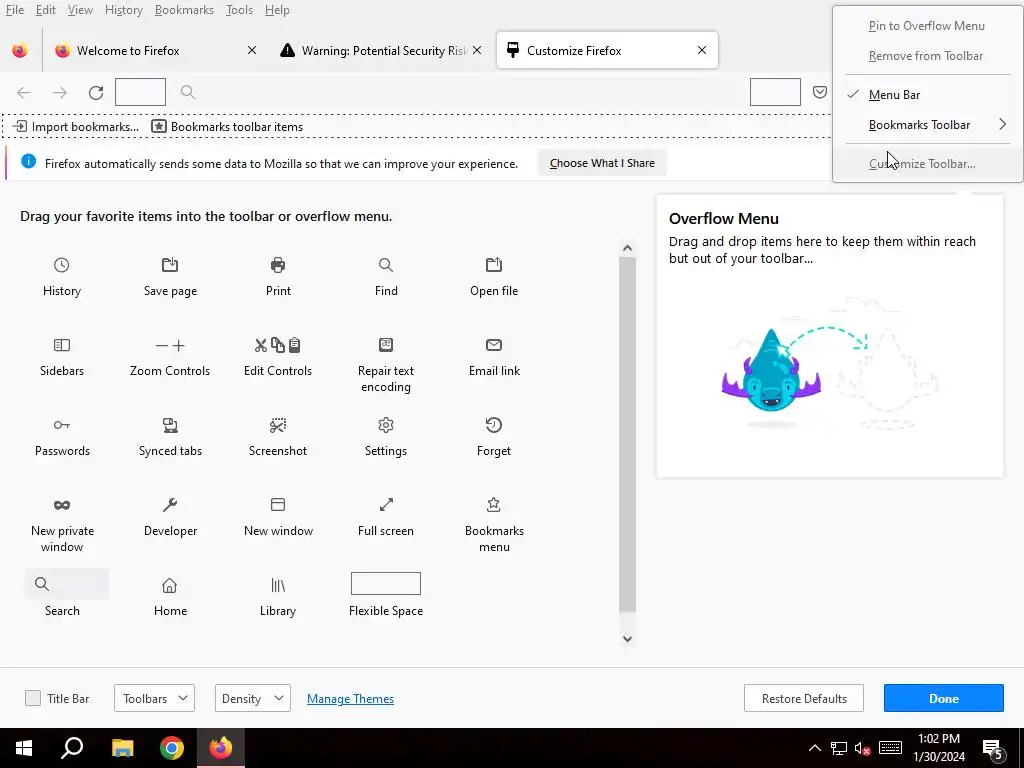Viewport: 1024px width, 768px height.
Task: Switch to the Welcome to Firefox tab
Action: click(x=155, y=50)
